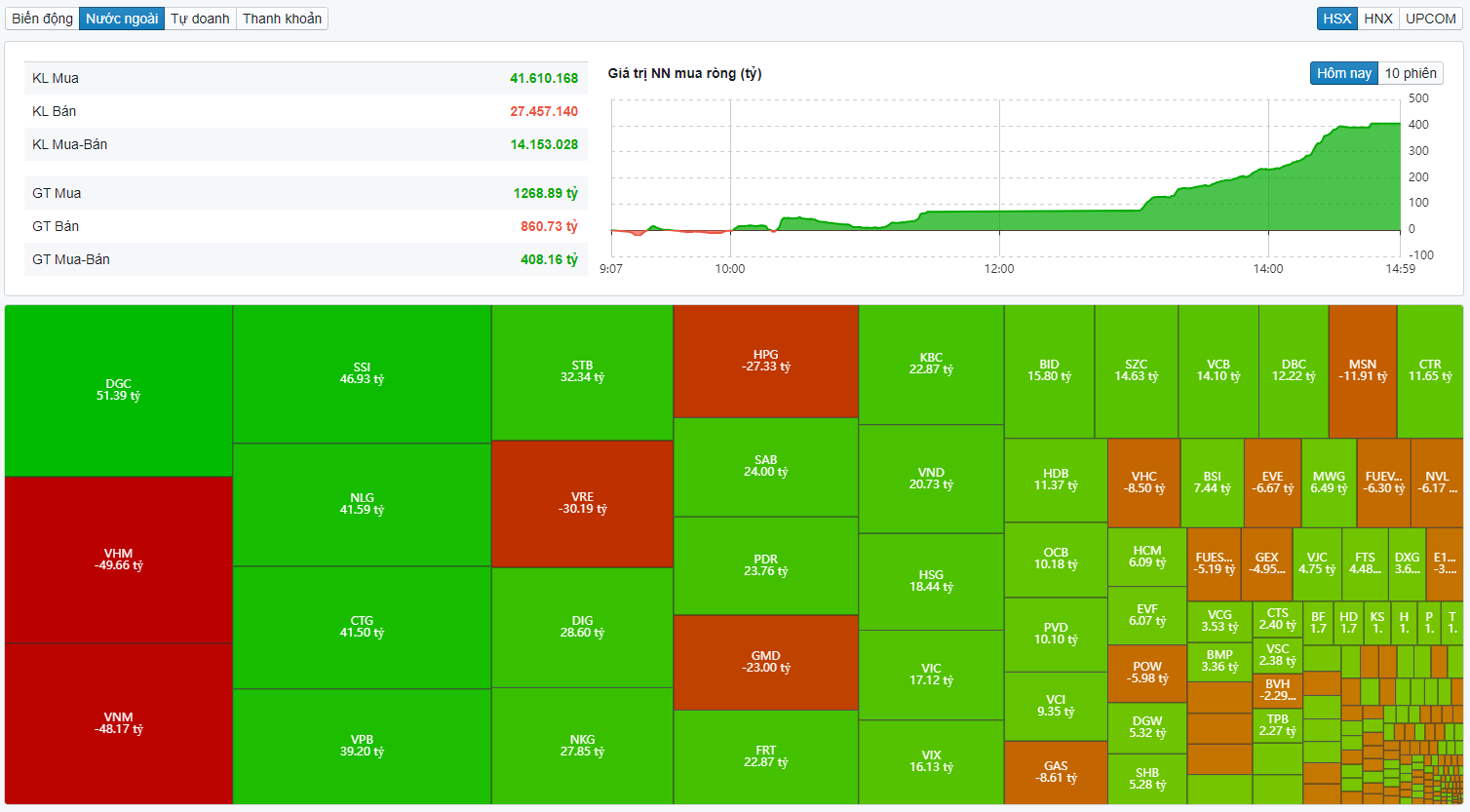Select the HSX exchange
Screen dimensions: 1470x812
[1337, 19]
